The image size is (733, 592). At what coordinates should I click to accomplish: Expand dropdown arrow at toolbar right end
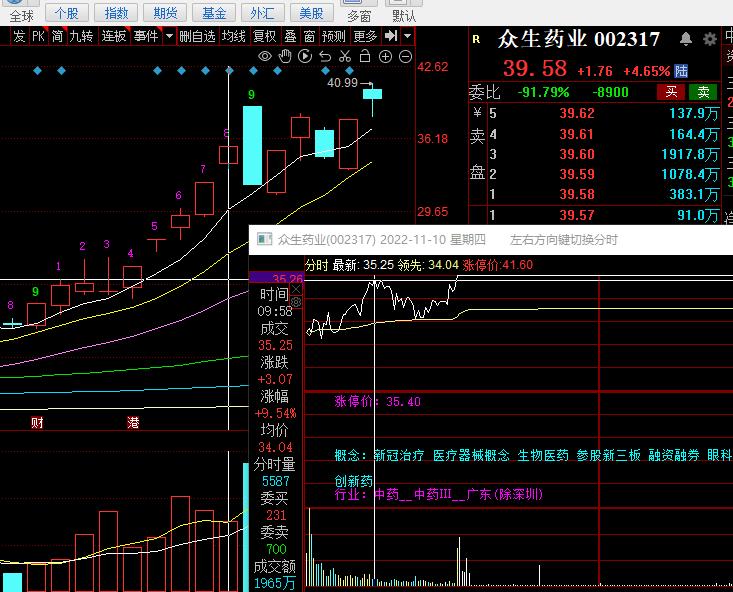coord(408,36)
